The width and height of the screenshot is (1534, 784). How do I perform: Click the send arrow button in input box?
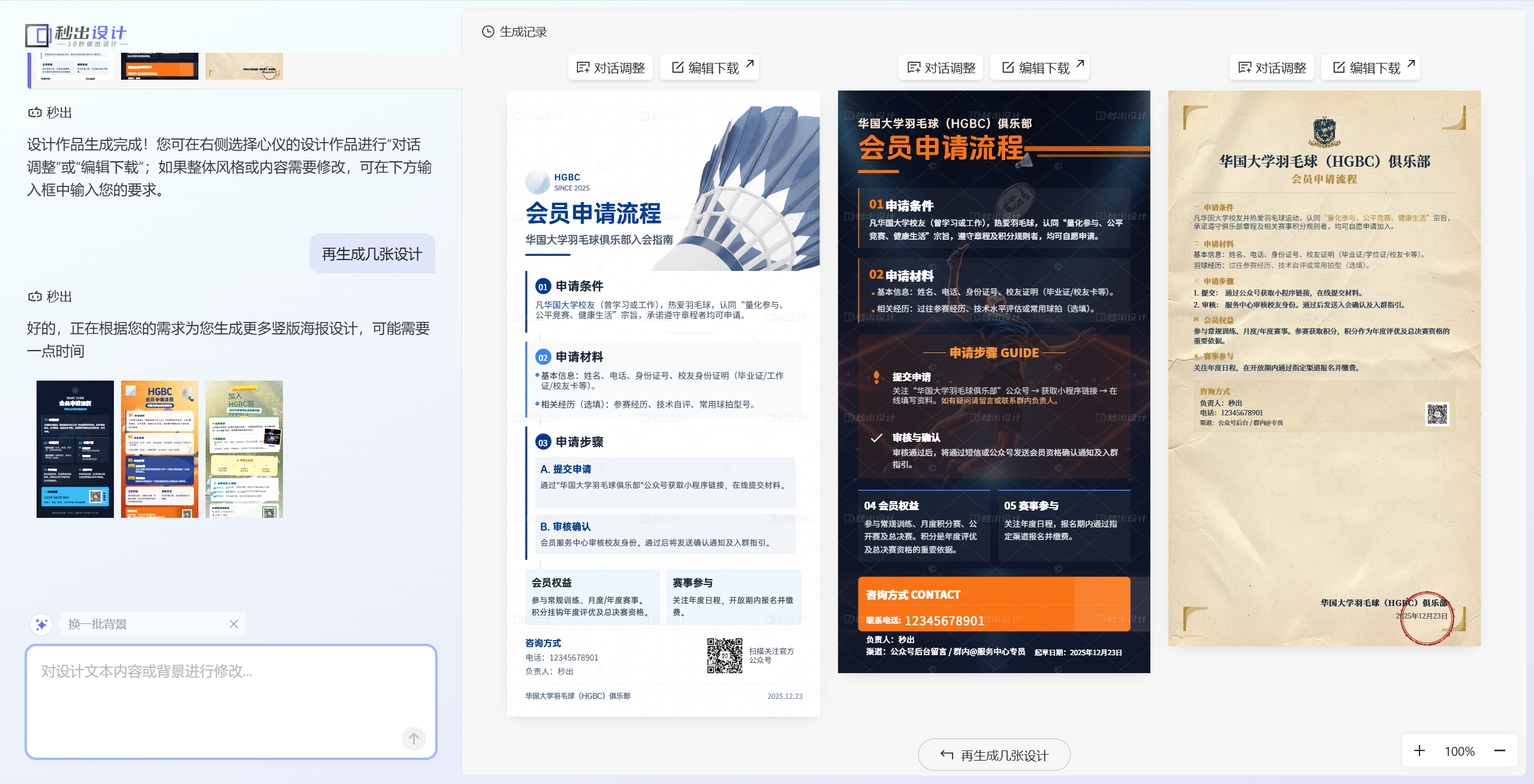[x=414, y=738]
